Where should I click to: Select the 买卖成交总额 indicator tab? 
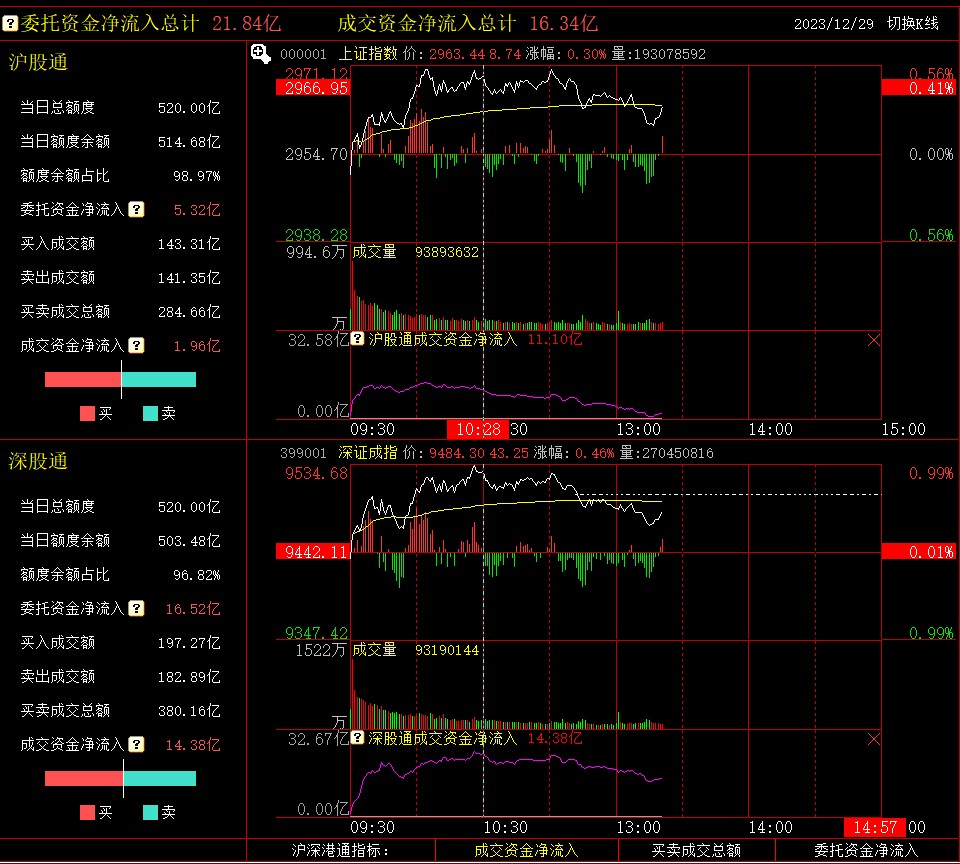pos(696,851)
